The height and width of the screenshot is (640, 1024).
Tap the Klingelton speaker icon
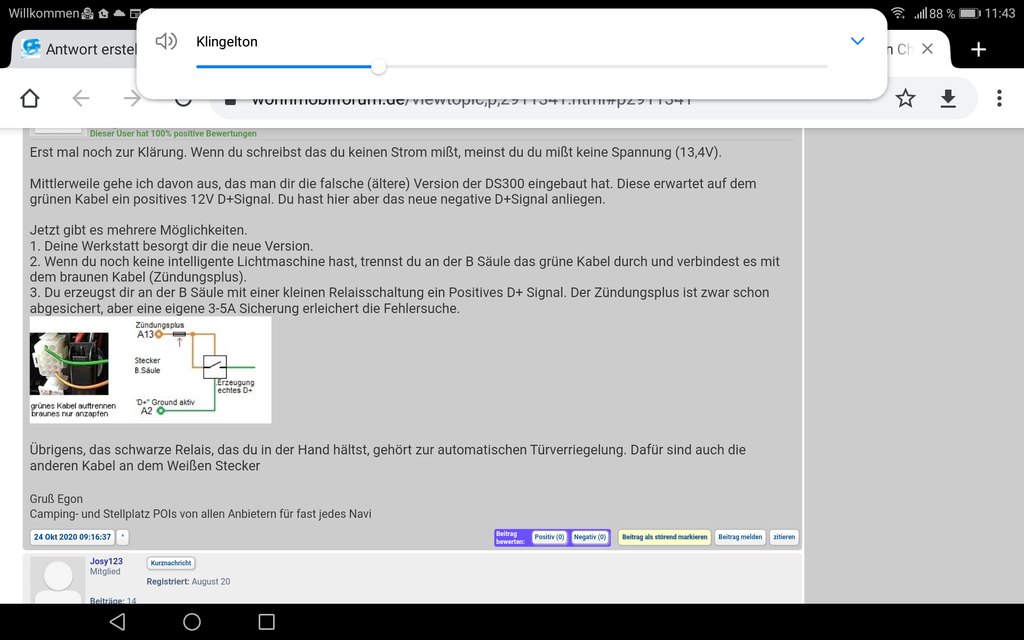coord(167,42)
